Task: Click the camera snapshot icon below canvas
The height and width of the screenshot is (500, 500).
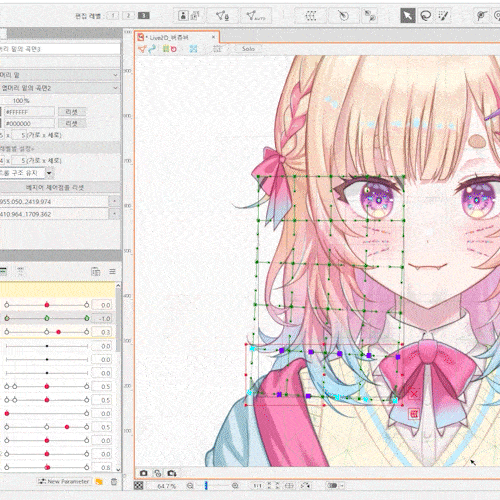Action: (144, 473)
